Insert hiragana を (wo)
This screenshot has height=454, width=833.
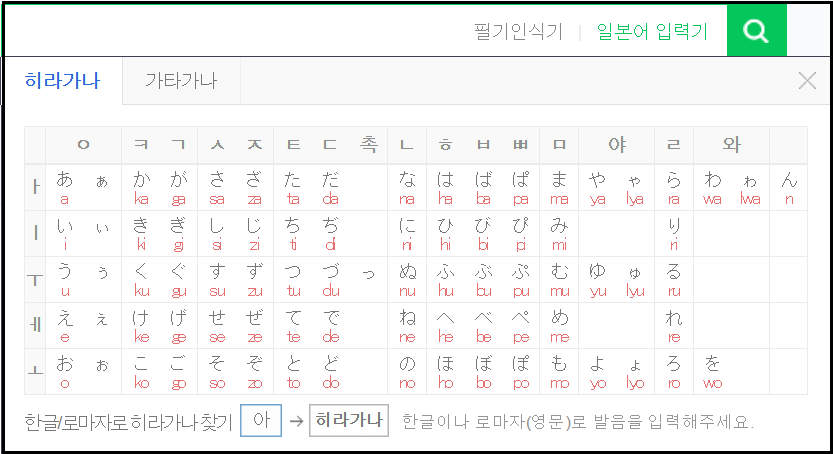712,372
